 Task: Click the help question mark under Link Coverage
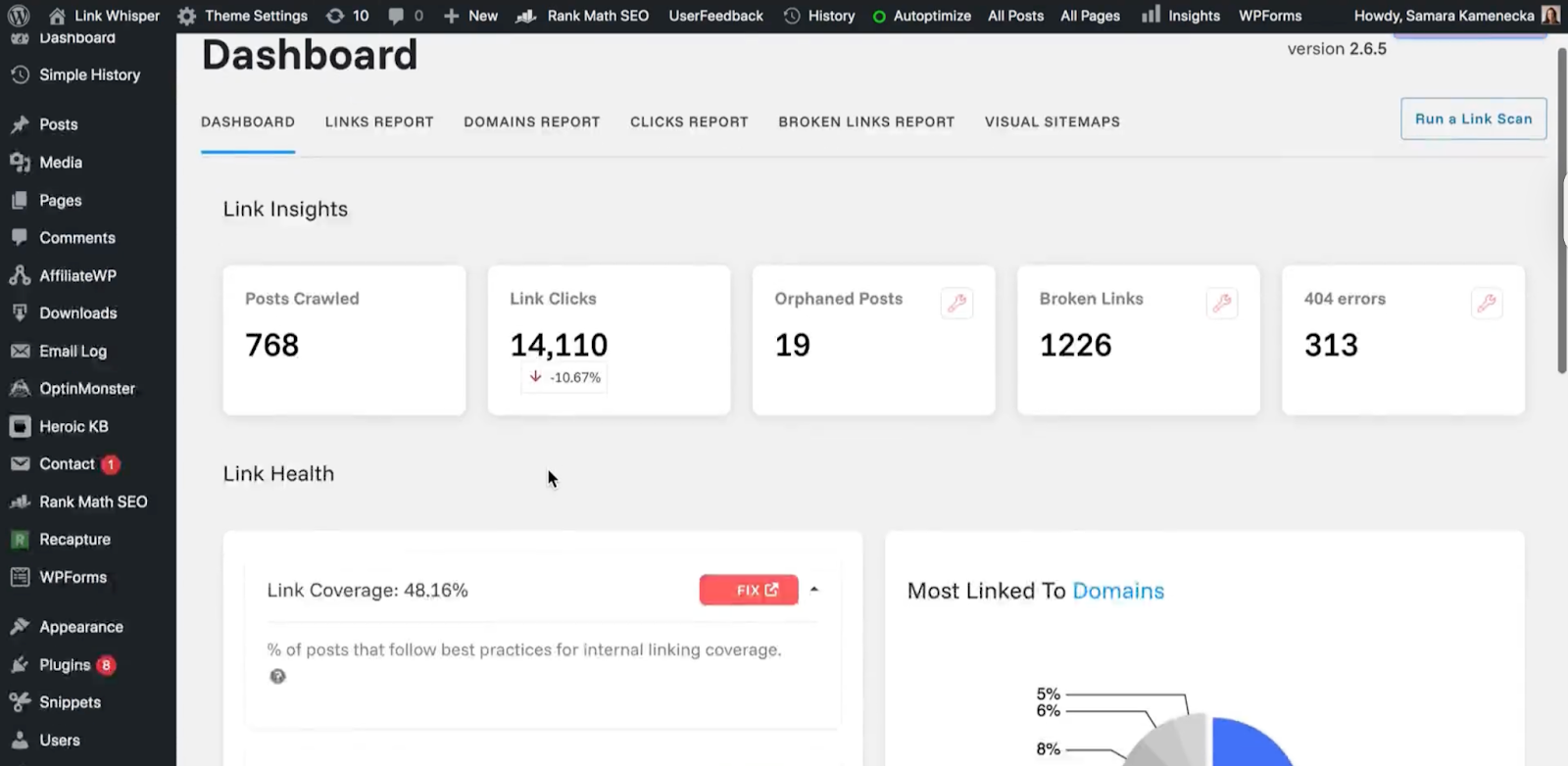click(277, 676)
